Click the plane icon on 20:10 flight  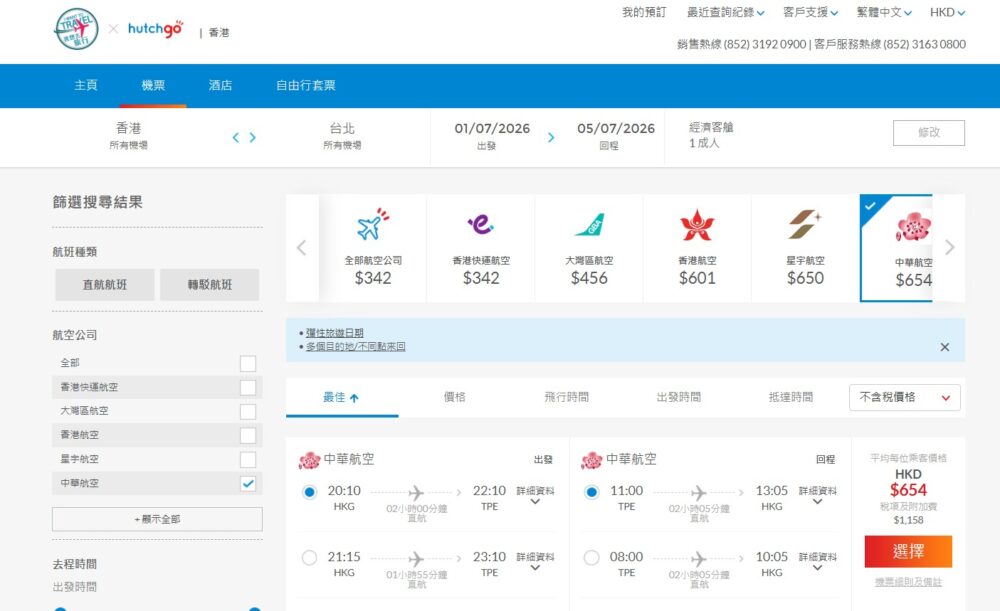(x=416, y=492)
